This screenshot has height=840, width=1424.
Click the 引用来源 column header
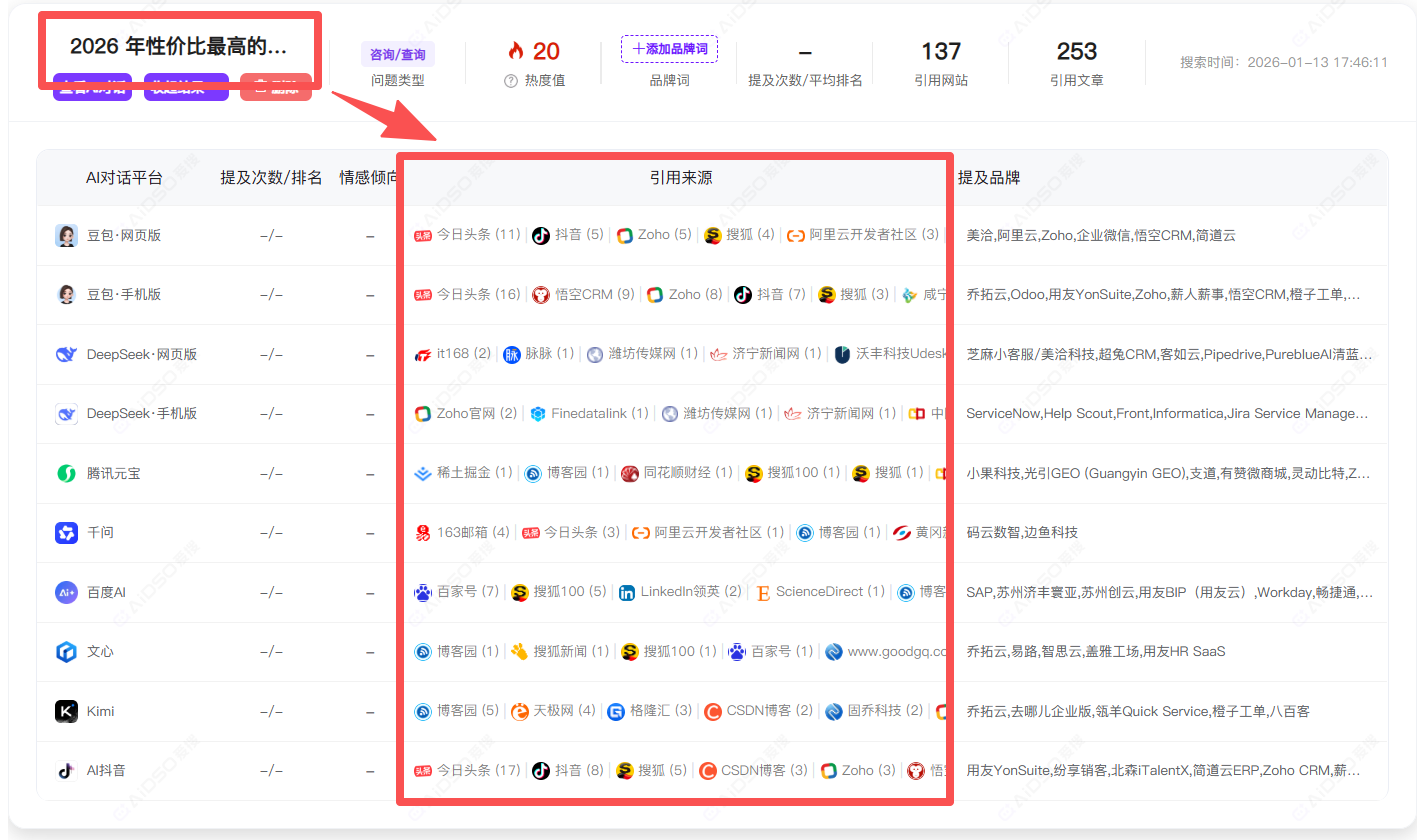681,178
